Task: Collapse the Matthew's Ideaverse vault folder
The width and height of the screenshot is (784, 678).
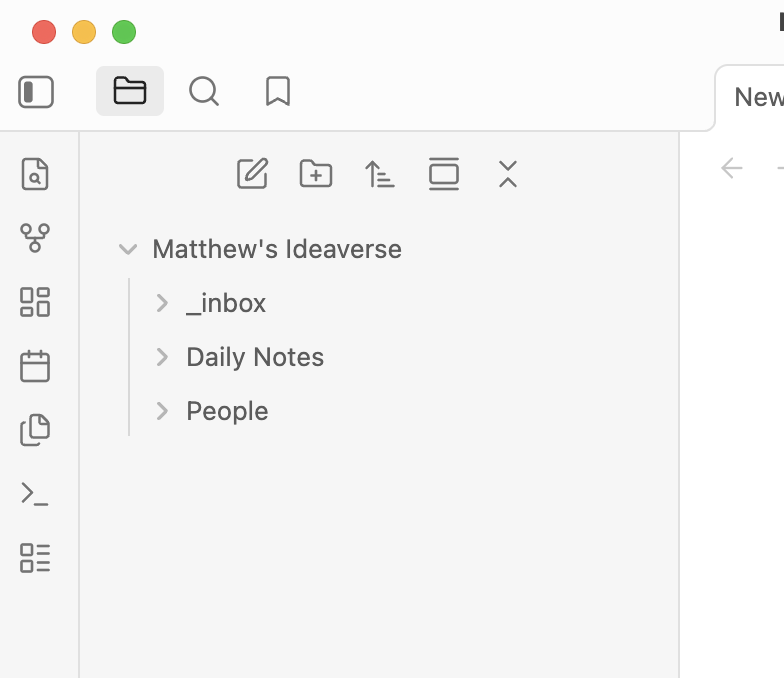Action: point(128,249)
